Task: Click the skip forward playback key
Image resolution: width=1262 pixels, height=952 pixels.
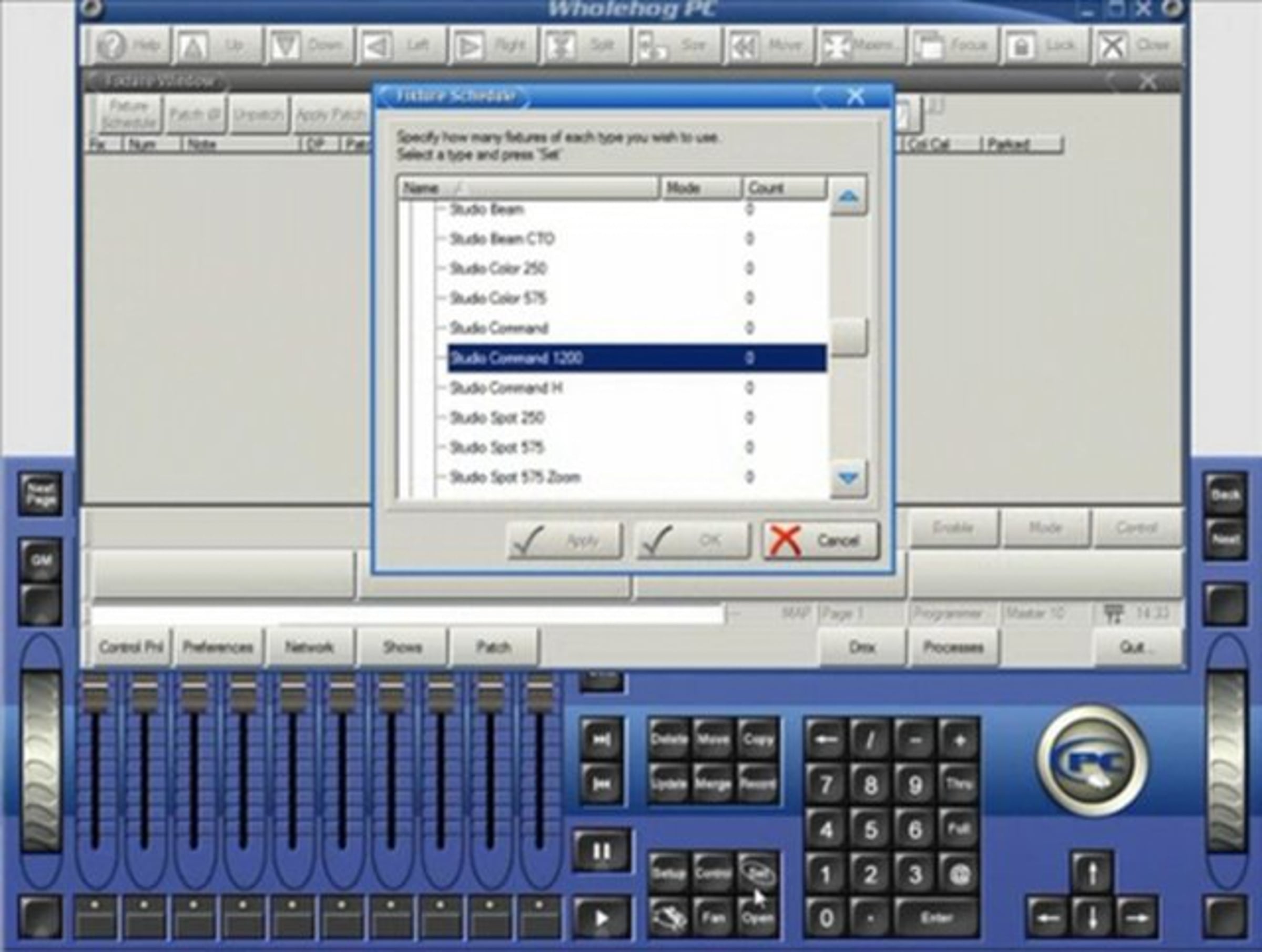Action: tap(601, 740)
